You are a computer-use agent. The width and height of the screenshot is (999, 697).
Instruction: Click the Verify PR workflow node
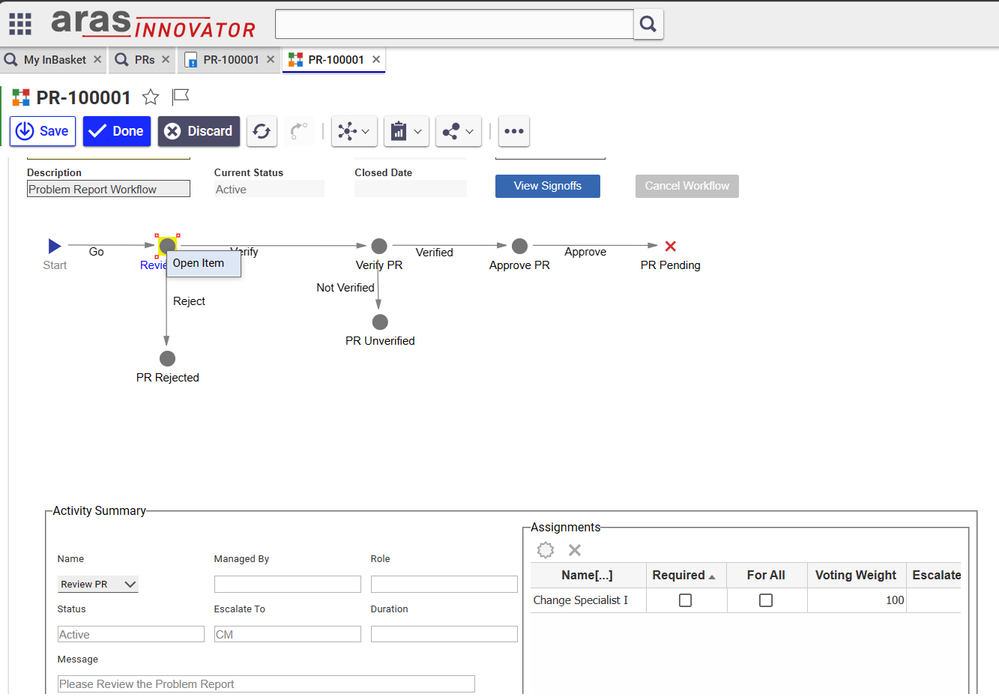379,246
